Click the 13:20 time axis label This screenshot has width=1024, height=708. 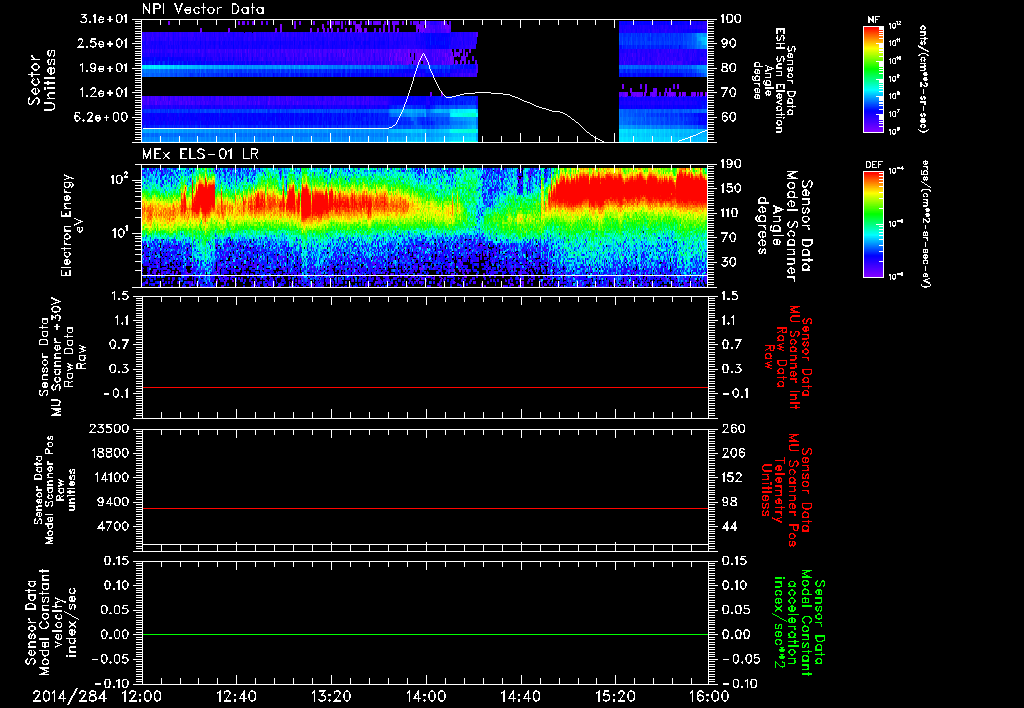331,696
